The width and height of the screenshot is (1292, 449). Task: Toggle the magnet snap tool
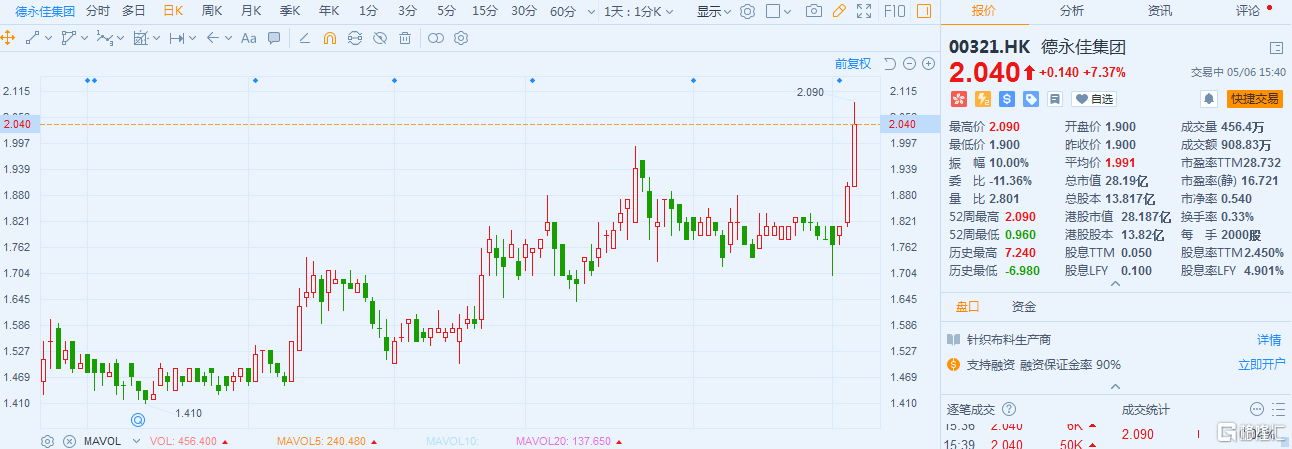coord(330,38)
